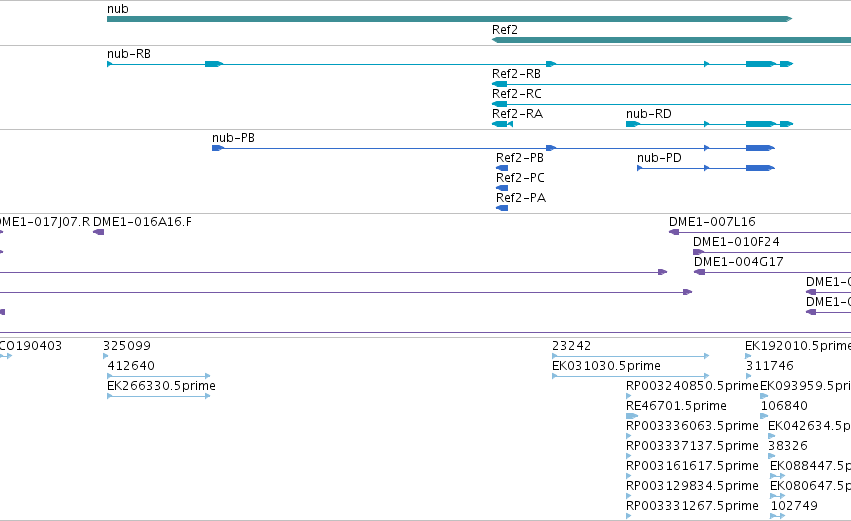The width and height of the screenshot is (851, 521).
Task: Click the 325099 EST label
Action: [127, 346]
